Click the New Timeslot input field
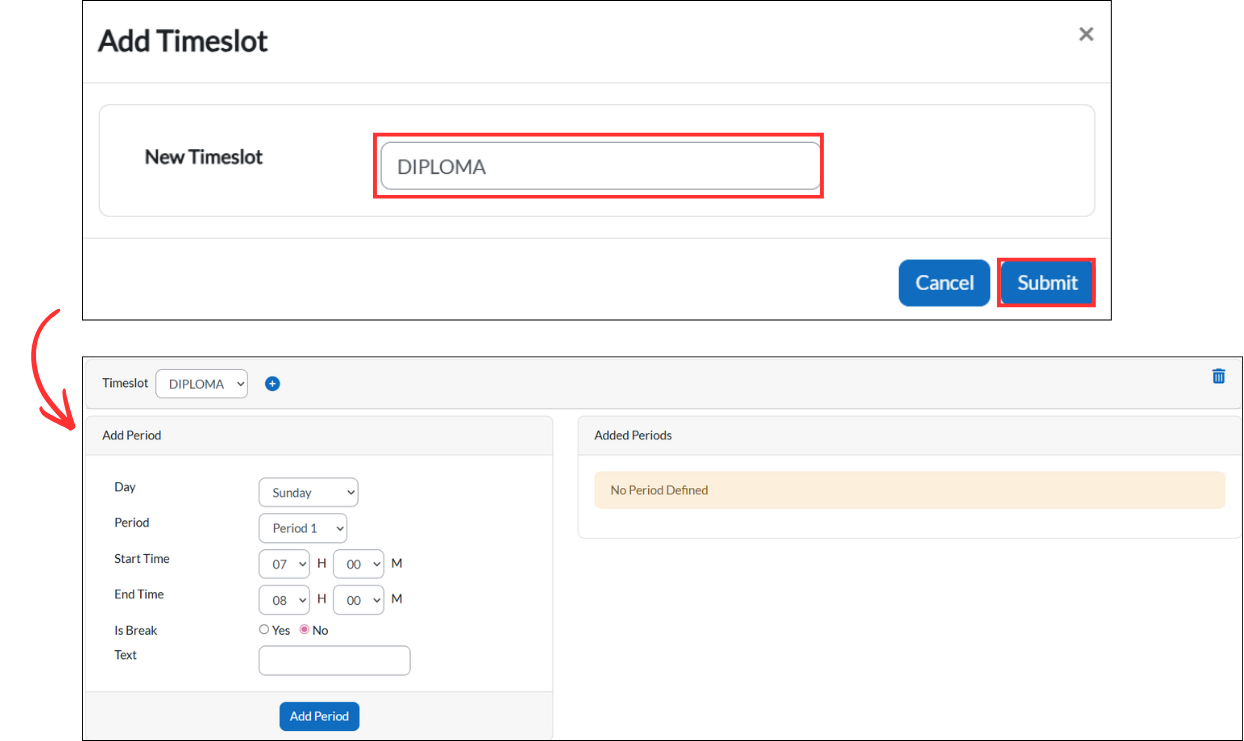The height and width of the screenshot is (741, 1244). click(600, 166)
